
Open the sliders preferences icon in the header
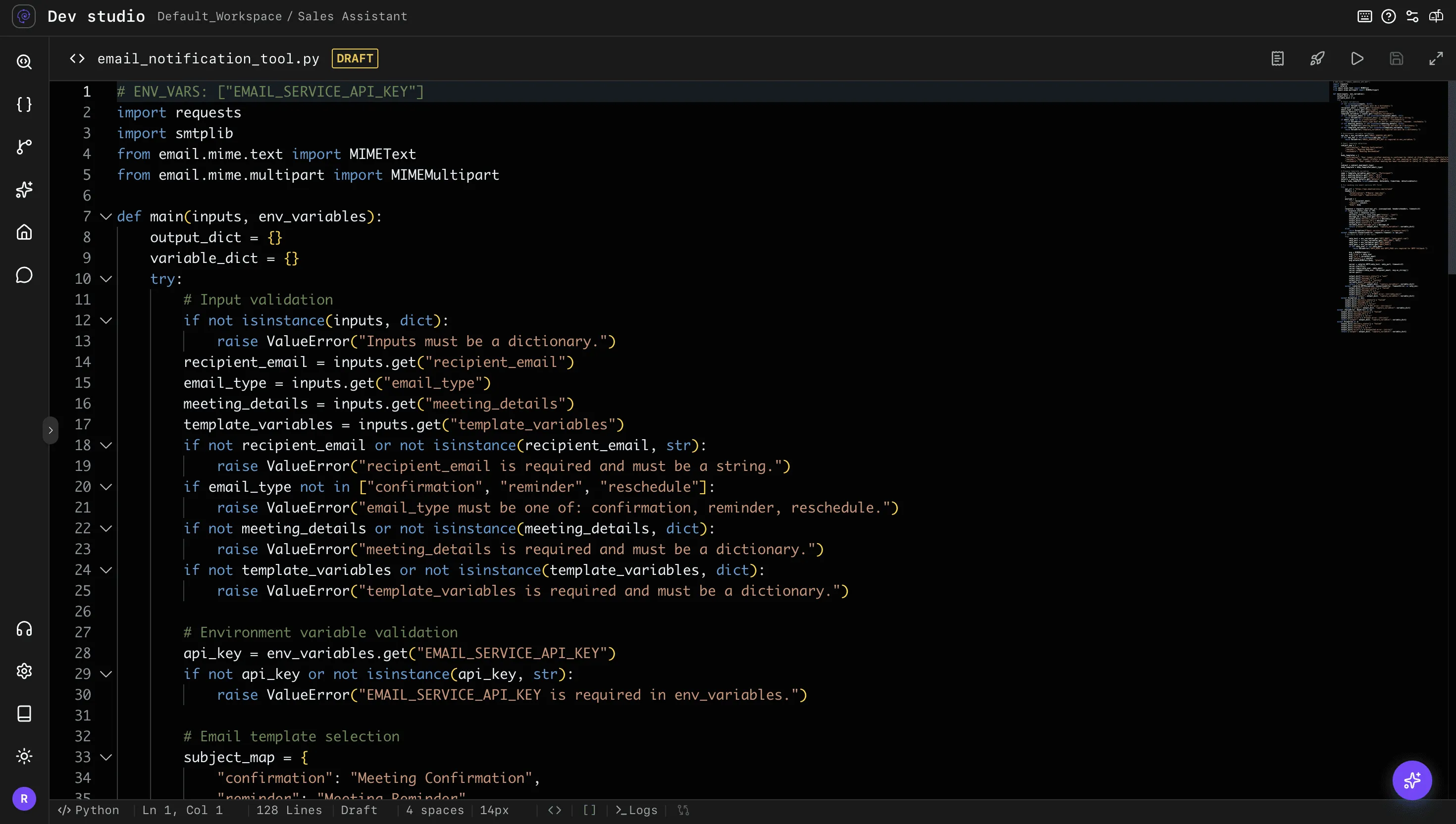pyautogui.click(x=1412, y=16)
